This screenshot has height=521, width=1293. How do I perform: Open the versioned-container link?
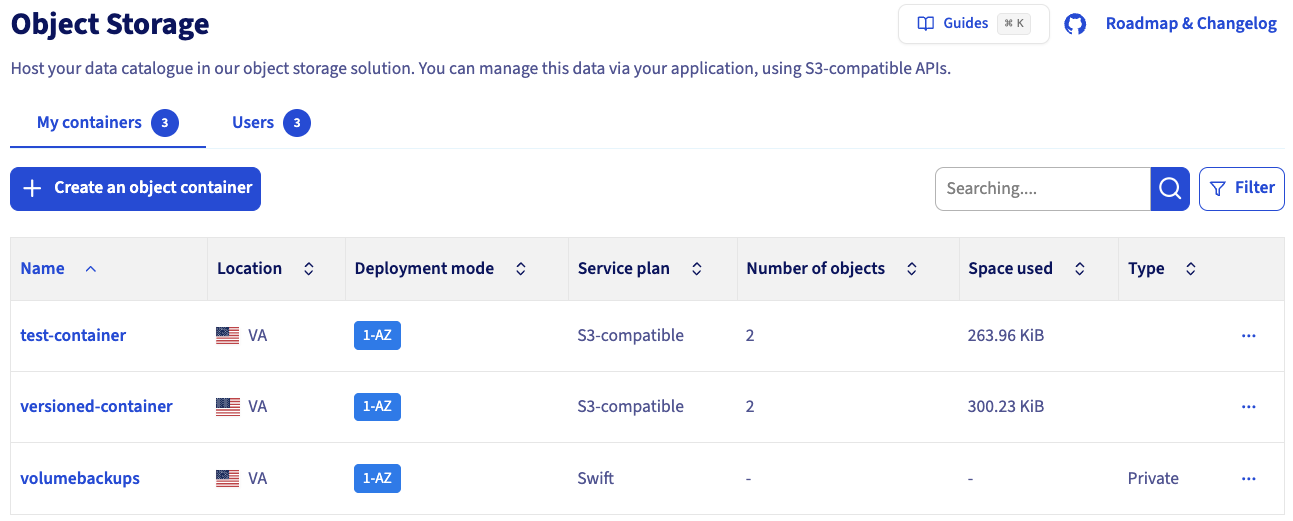[x=96, y=407]
